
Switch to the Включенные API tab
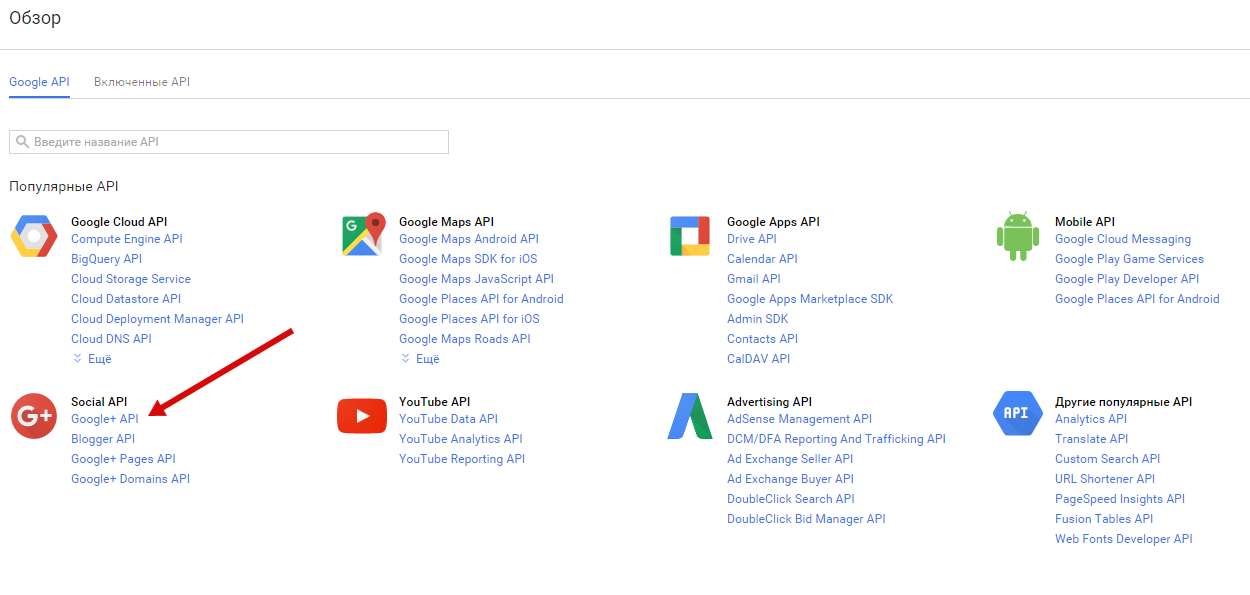click(x=142, y=82)
